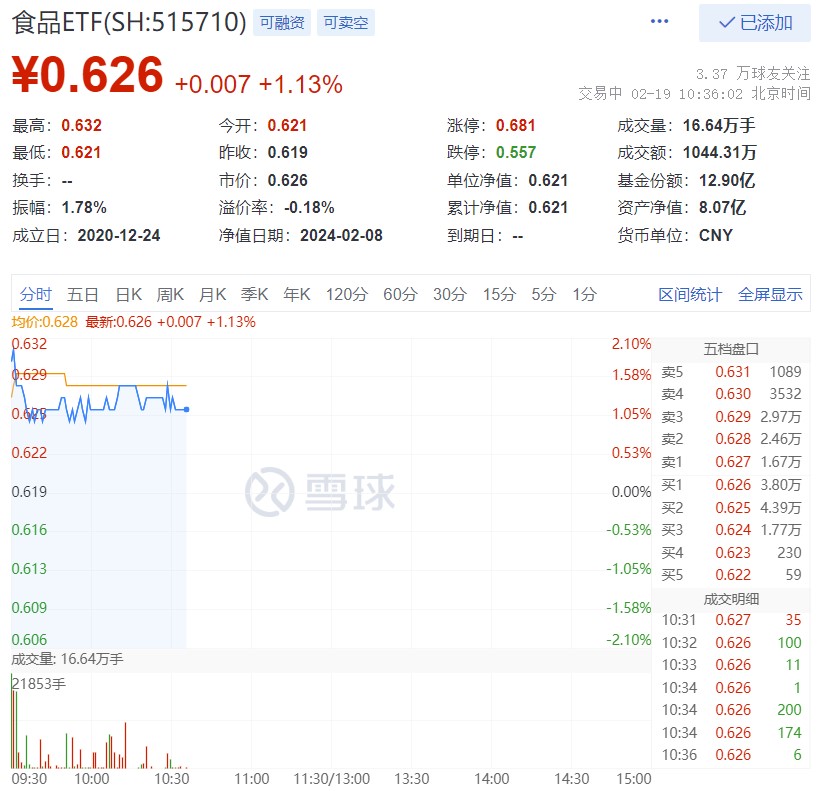This screenshot has height=791, width=833.
Task: Switch to the 五日 chart tab
Action: point(83,294)
